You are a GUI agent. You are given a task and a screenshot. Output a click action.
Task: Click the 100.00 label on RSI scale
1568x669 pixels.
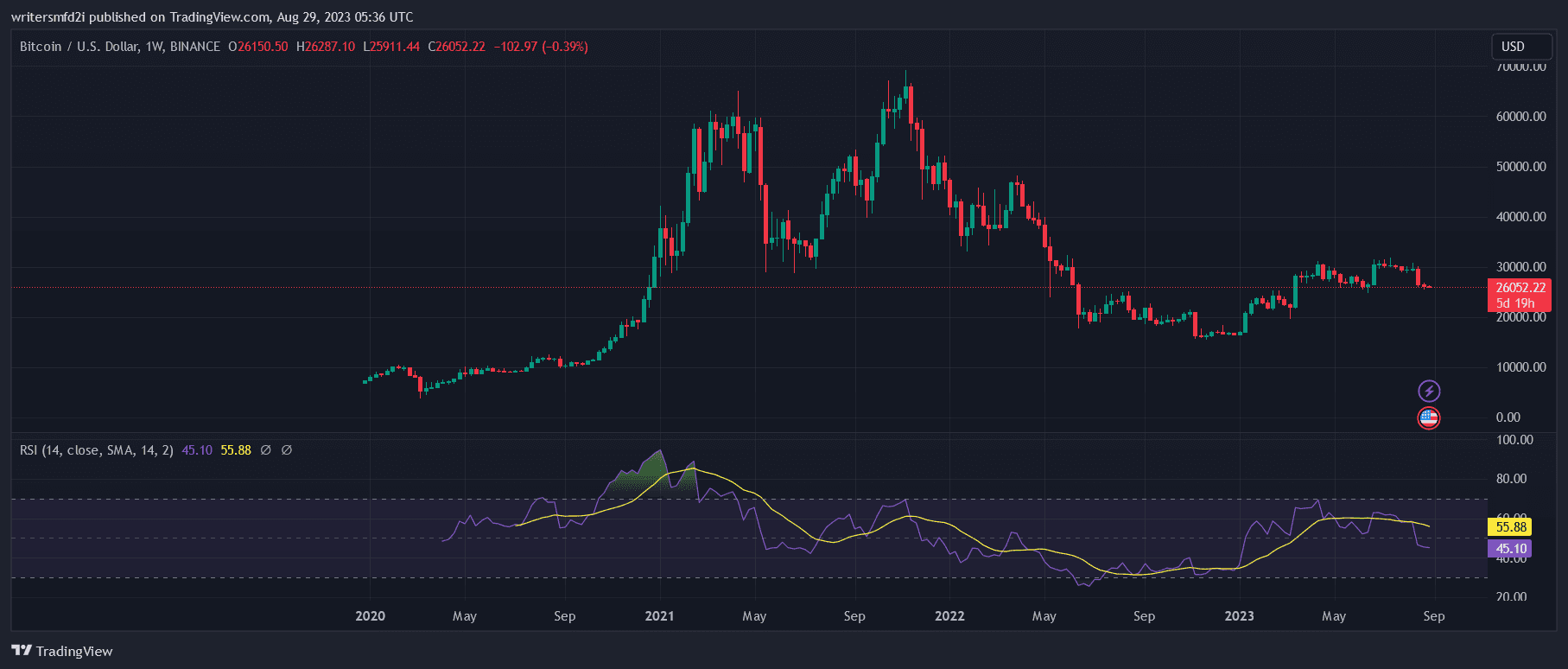(1514, 440)
